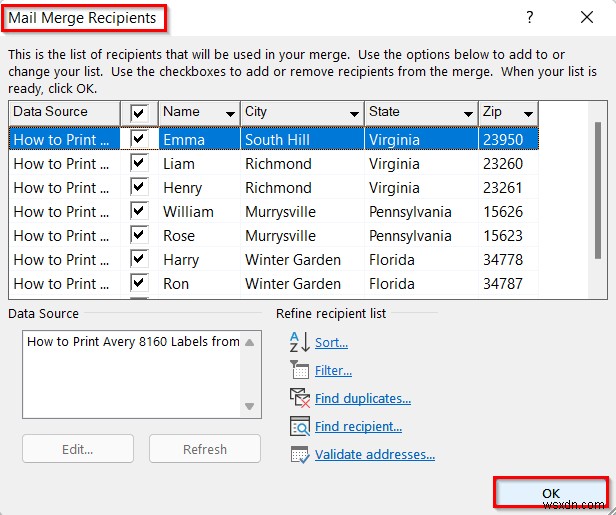
Task: Select the name cell Harry
Action: pyautogui.click(x=200, y=259)
